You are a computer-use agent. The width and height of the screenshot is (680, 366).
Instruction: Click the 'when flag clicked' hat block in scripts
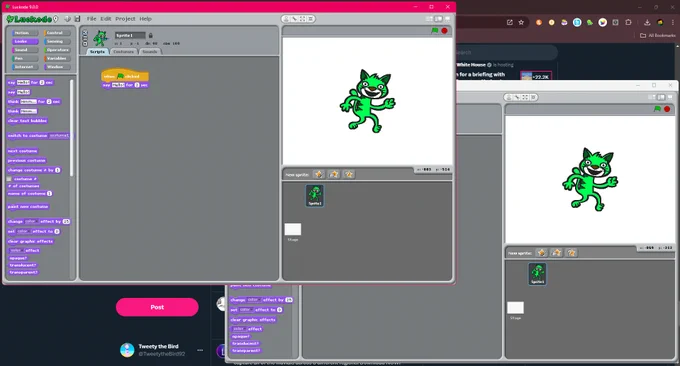(124, 75)
